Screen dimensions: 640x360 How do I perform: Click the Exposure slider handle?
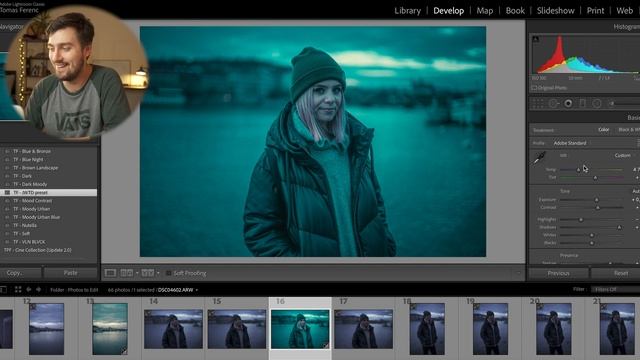click(596, 200)
